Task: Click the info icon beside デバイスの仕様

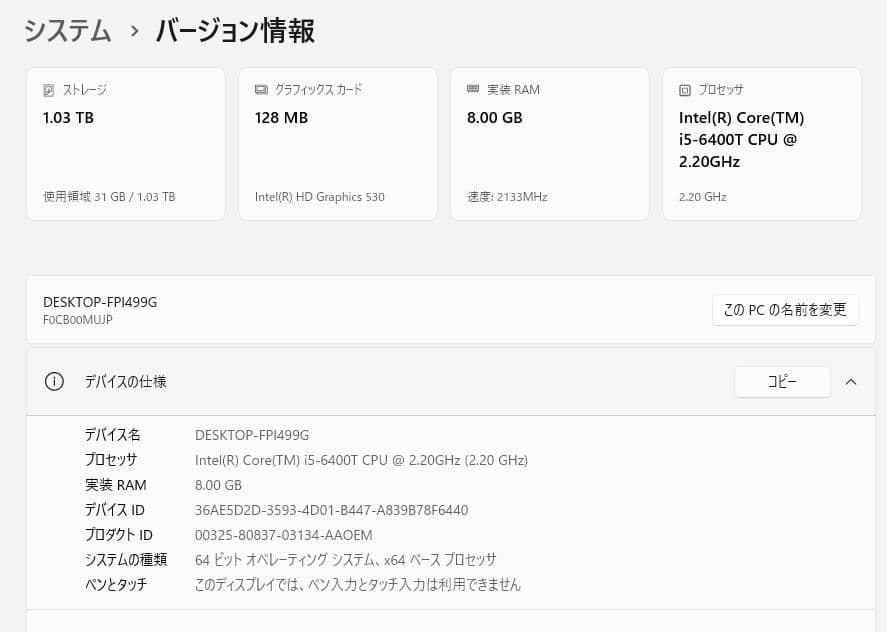Action: click(x=54, y=381)
